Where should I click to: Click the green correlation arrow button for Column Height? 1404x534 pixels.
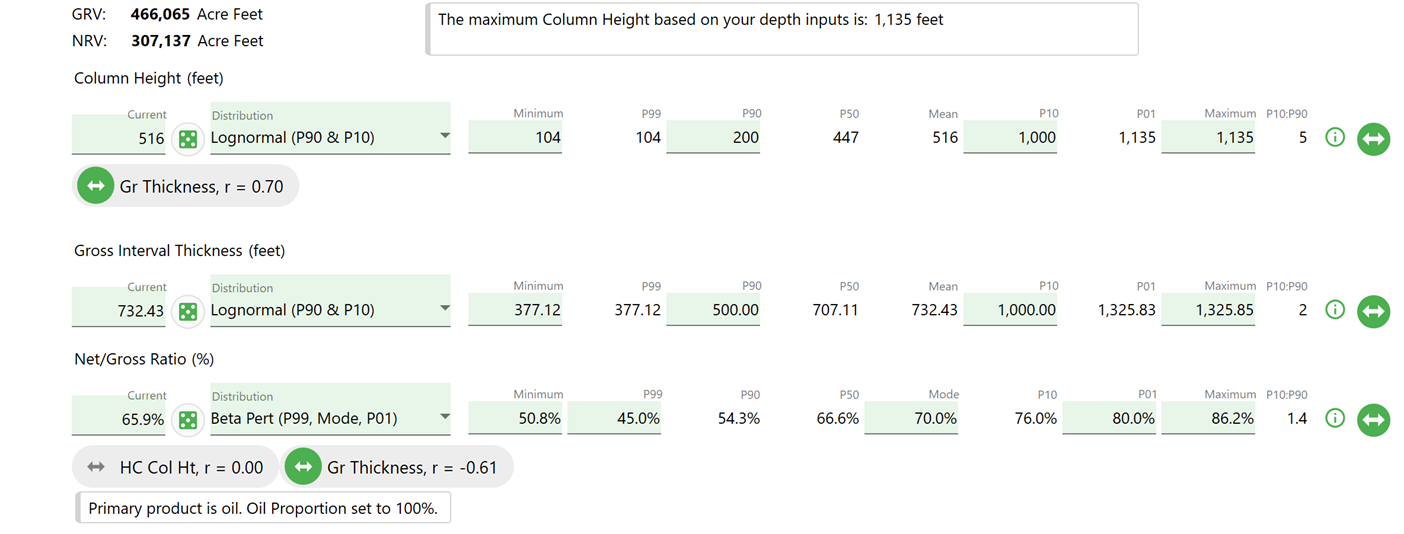(x=1373, y=139)
